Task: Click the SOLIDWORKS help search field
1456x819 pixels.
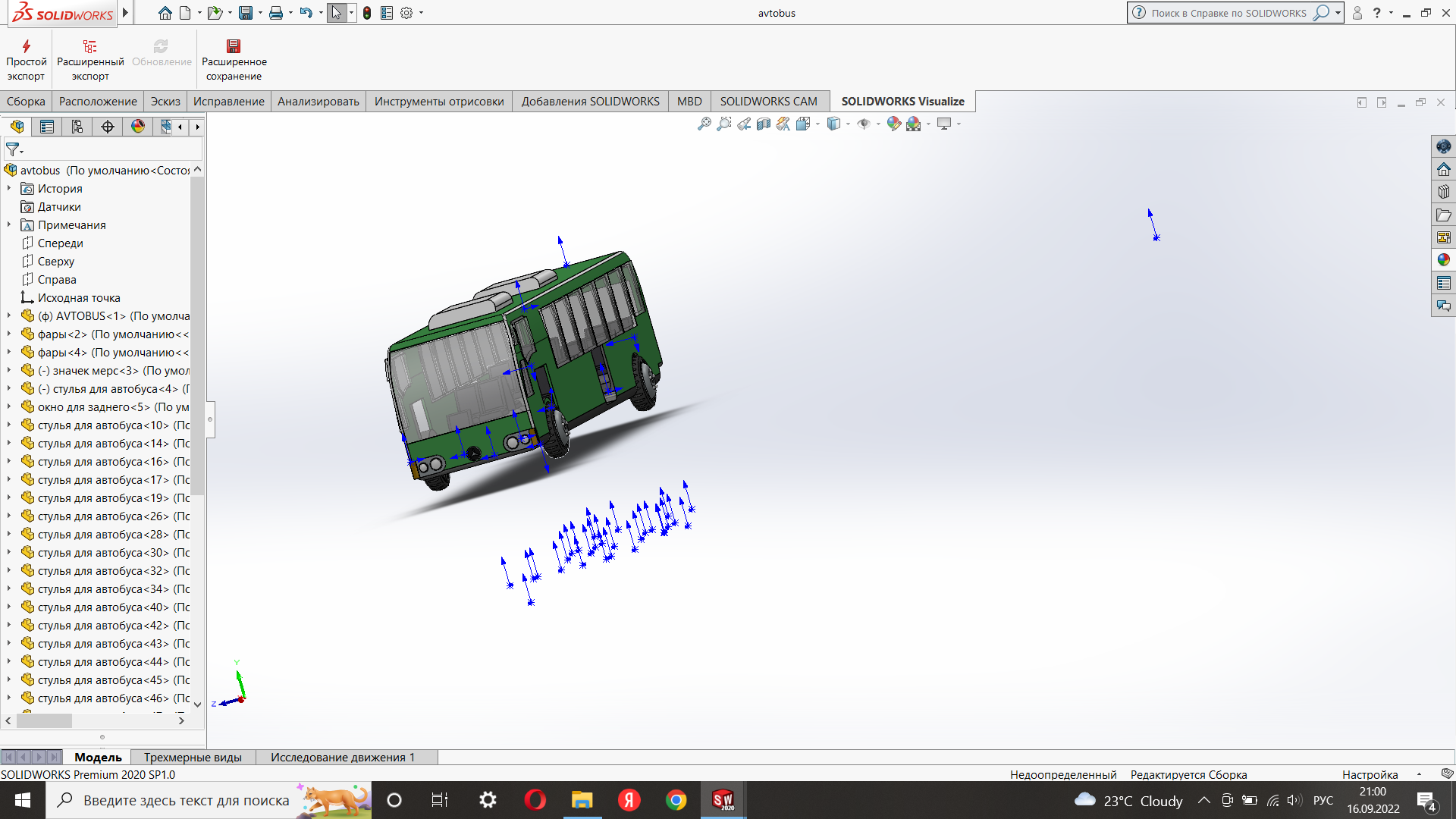Action: pyautogui.click(x=1228, y=13)
